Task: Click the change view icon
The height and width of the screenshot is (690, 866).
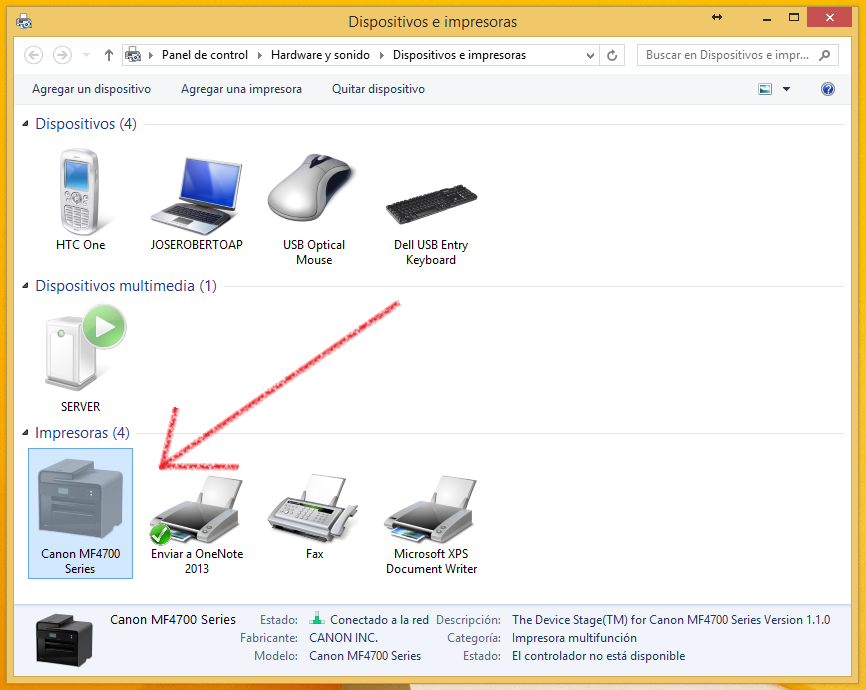Action: click(765, 89)
